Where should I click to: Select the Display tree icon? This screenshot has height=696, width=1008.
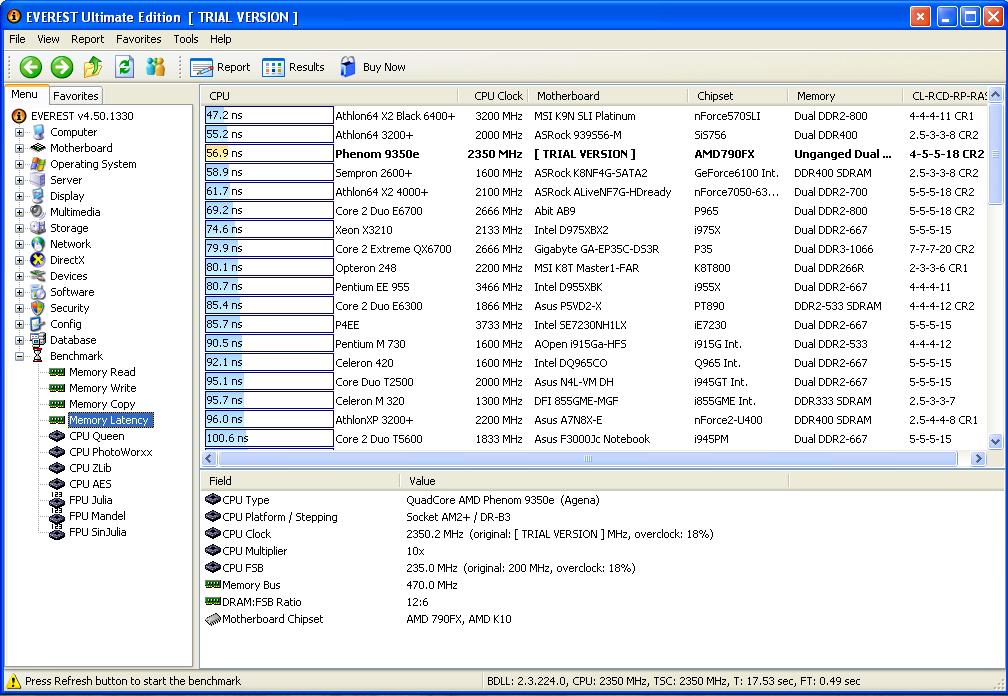(x=39, y=196)
